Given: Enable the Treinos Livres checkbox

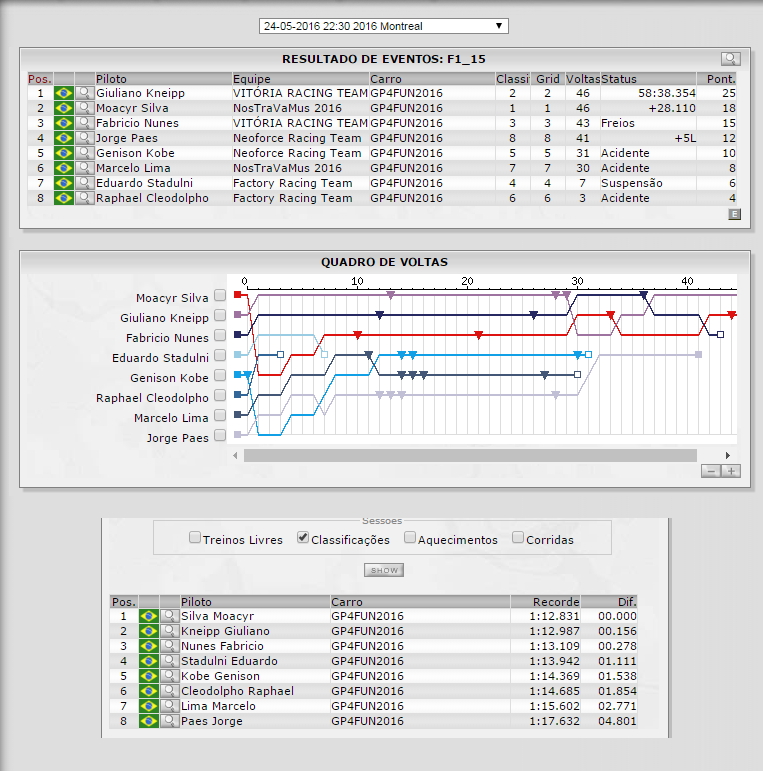Looking at the screenshot, I should pos(195,538).
